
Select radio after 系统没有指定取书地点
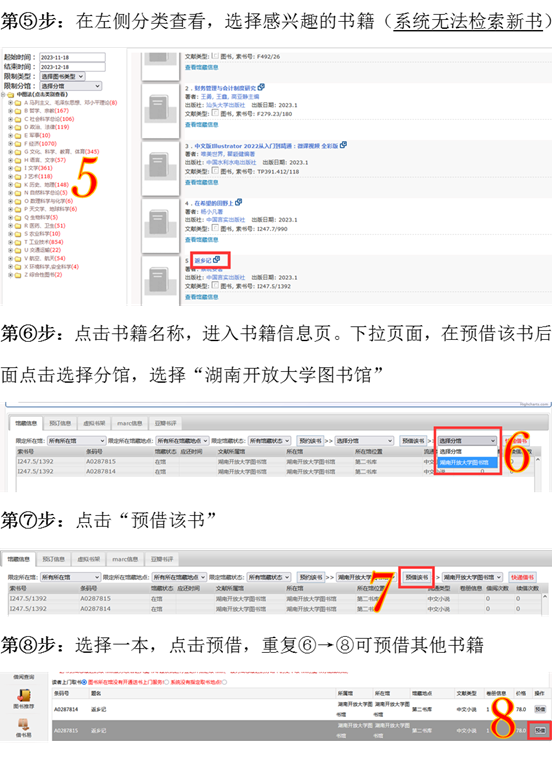[224, 682]
